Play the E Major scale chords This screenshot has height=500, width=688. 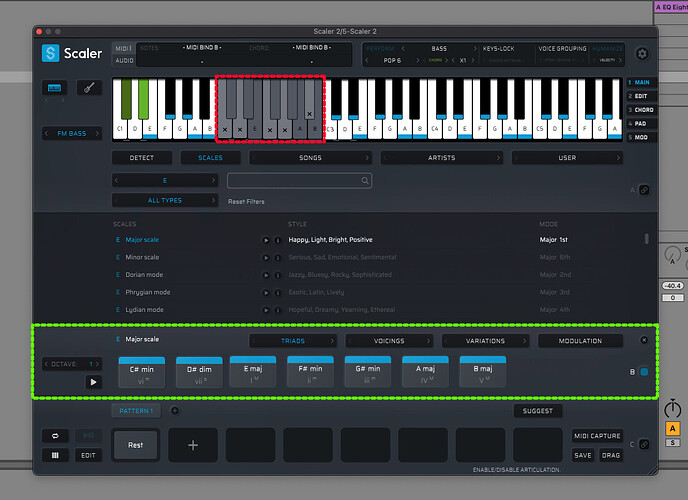(93, 382)
